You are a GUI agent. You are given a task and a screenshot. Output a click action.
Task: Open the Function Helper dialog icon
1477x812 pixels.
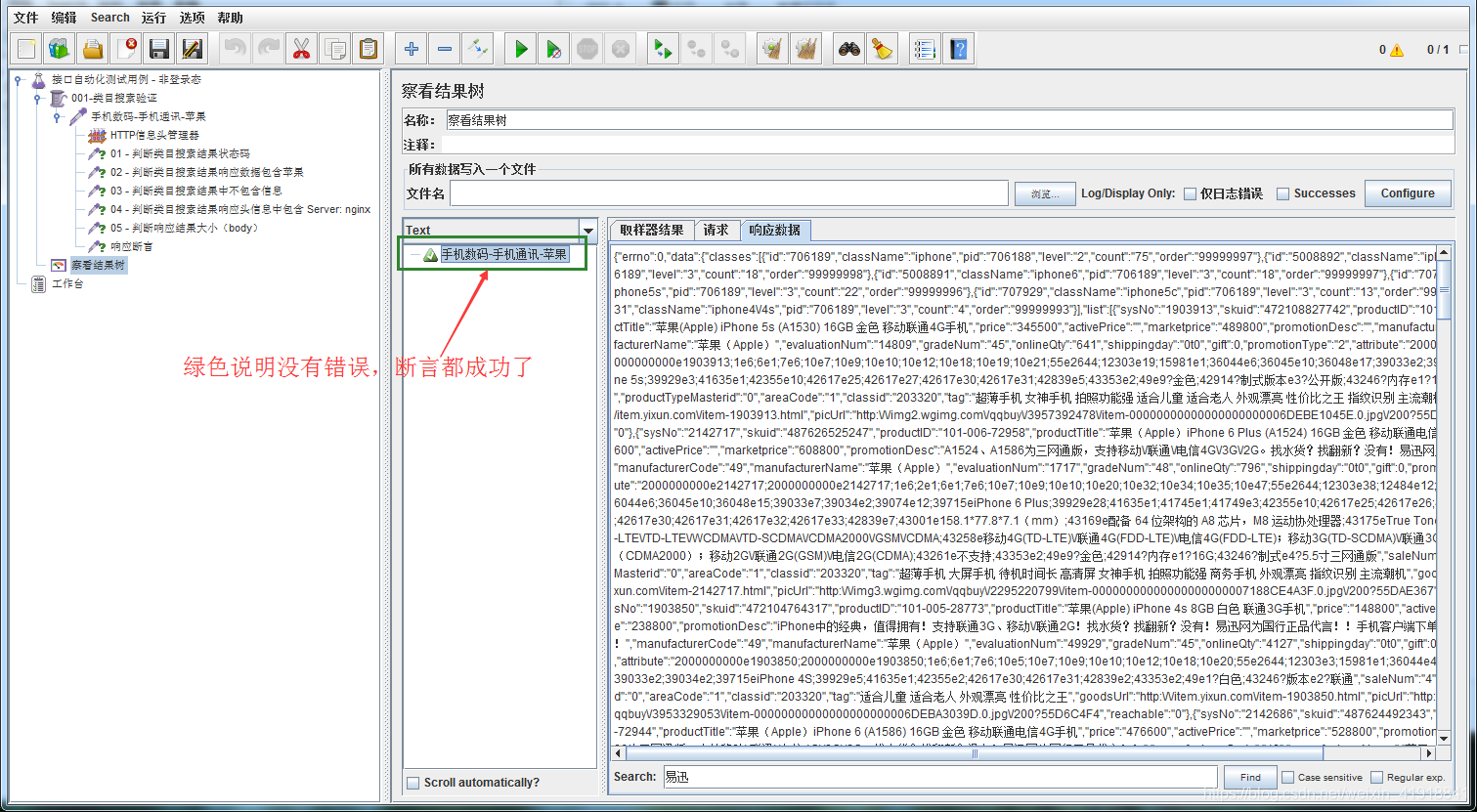coord(924,48)
